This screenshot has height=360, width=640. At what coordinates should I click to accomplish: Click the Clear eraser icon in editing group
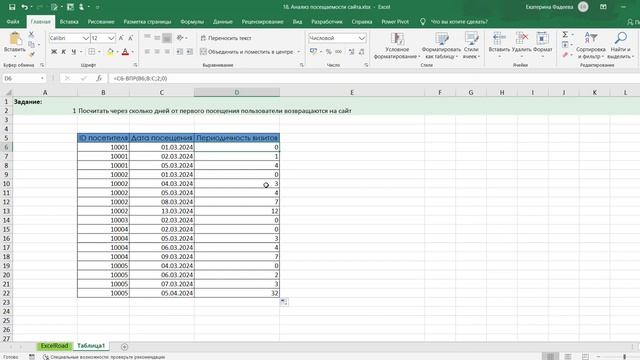pos(565,55)
